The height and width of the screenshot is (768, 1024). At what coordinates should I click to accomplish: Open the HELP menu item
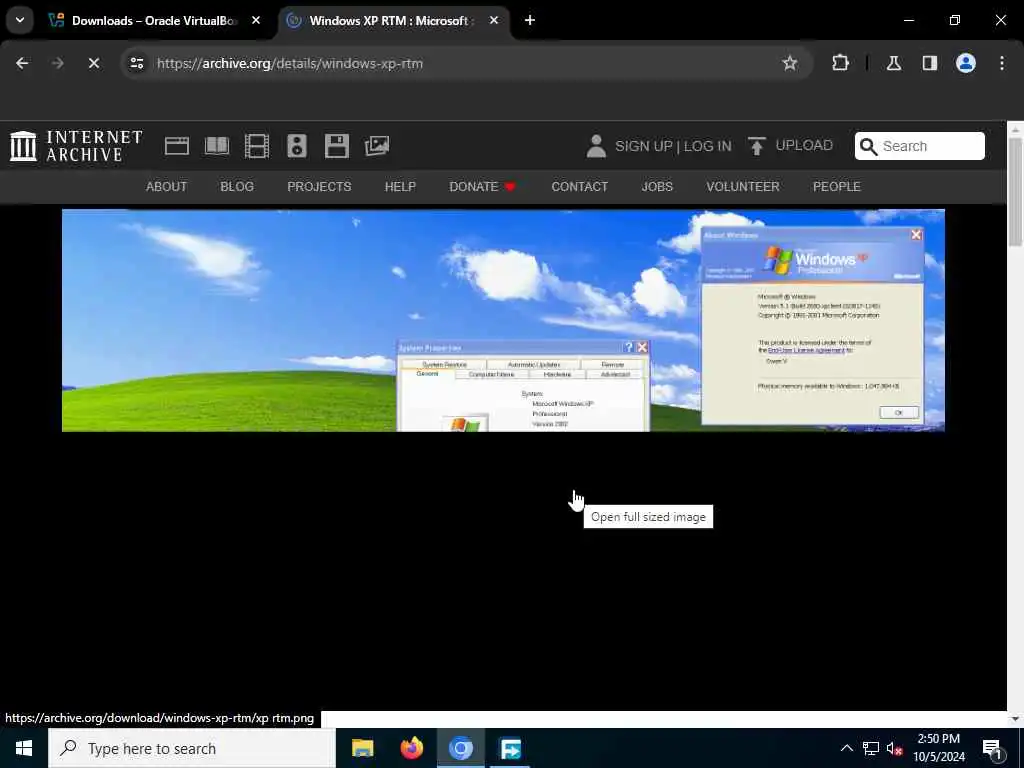click(400, 187)
